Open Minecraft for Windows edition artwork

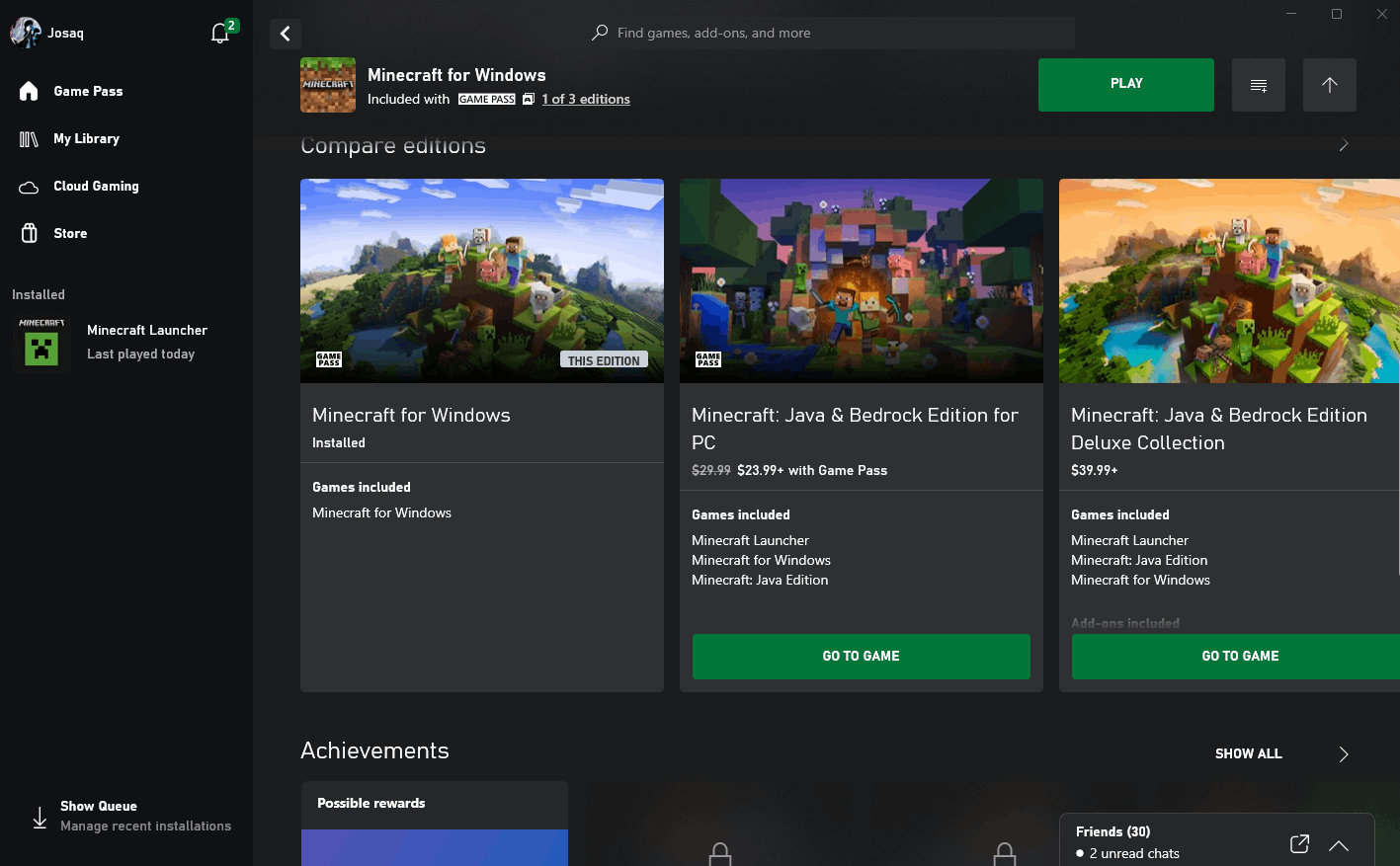pos(482,280)
